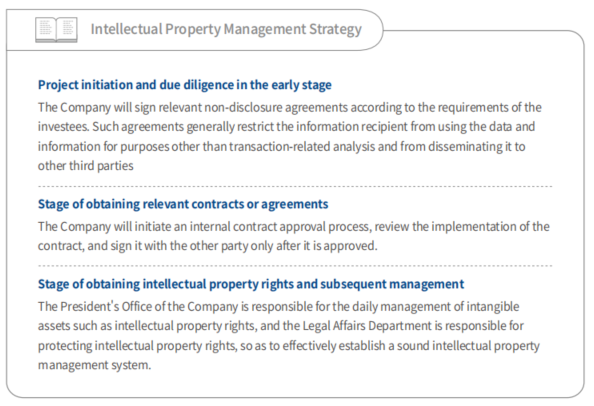Click the Project initiation and due diligence heading

[x=184, y=85]
